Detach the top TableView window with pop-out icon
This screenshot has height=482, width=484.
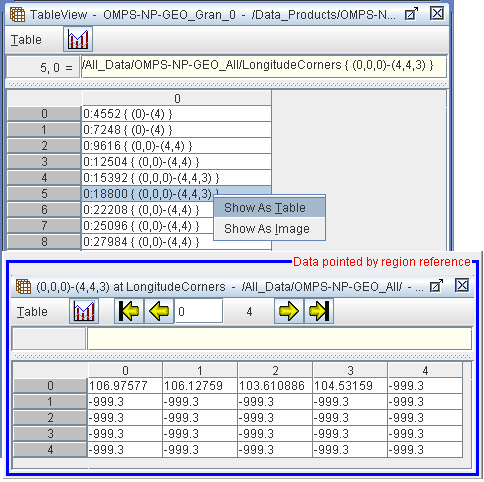(411, 14)
